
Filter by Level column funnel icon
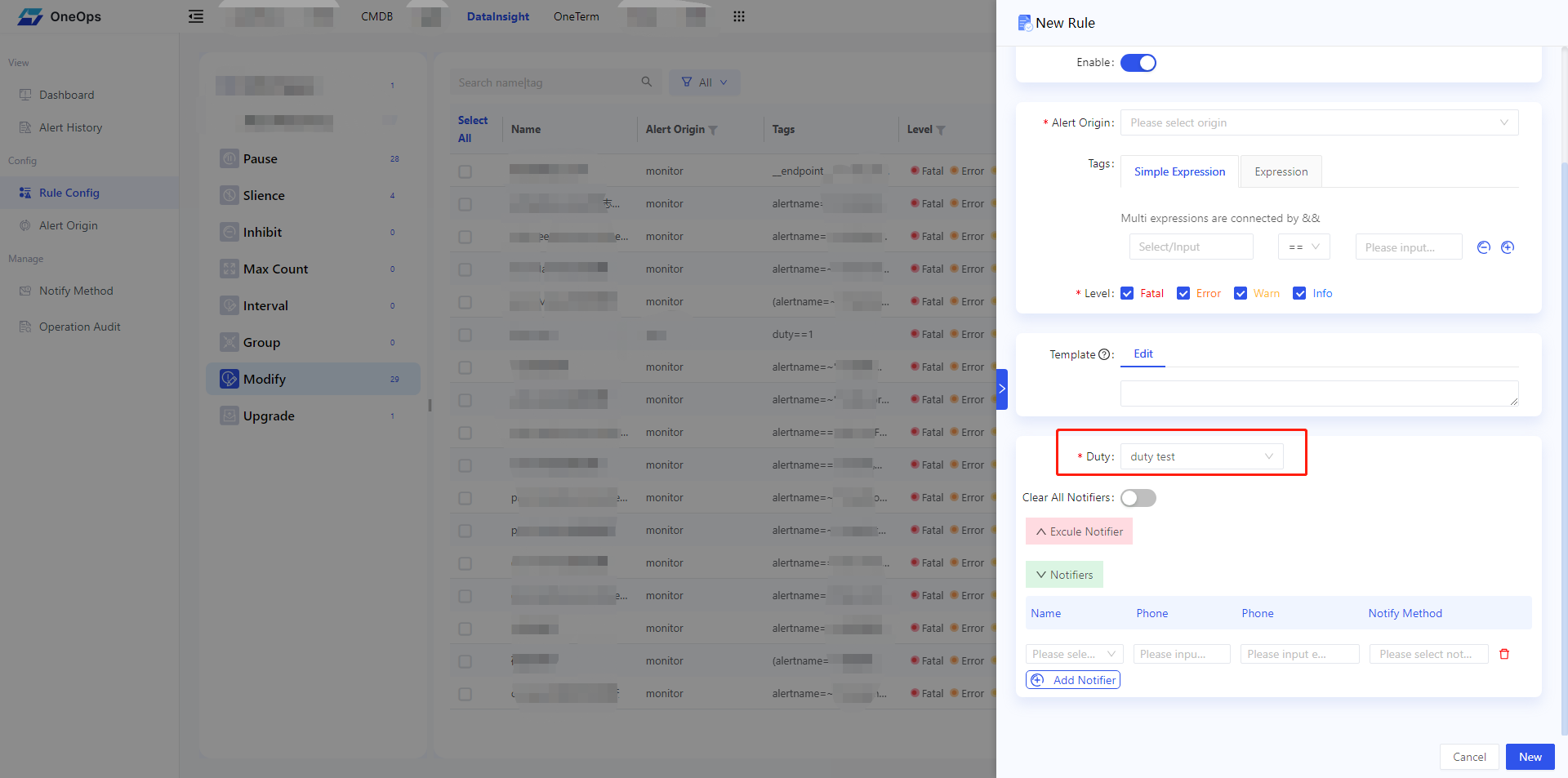coord(941,131)
